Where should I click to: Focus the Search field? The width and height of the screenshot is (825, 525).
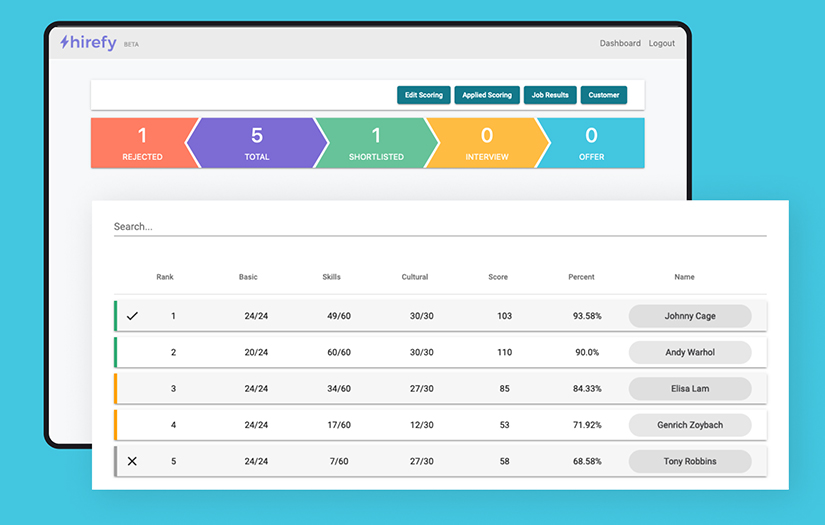pyautogui.click(x=440, y=227)
